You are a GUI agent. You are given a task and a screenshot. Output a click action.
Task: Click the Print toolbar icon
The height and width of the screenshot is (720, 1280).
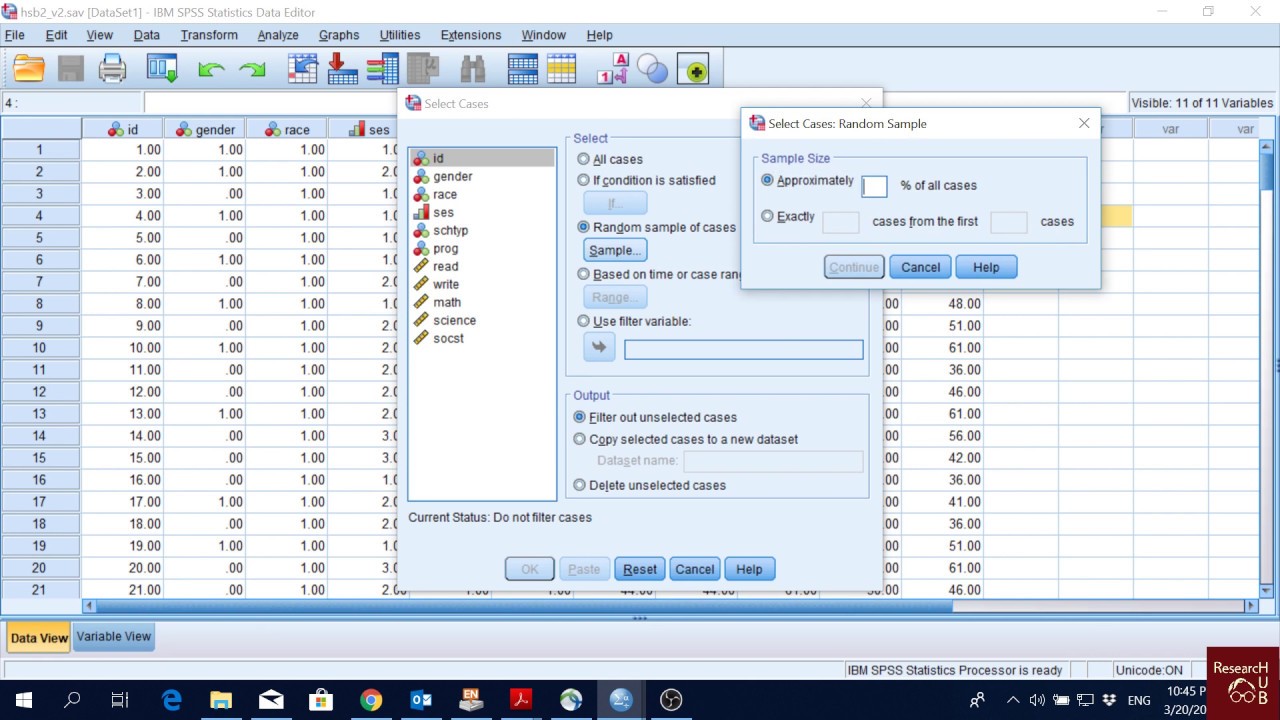(112, 69)
